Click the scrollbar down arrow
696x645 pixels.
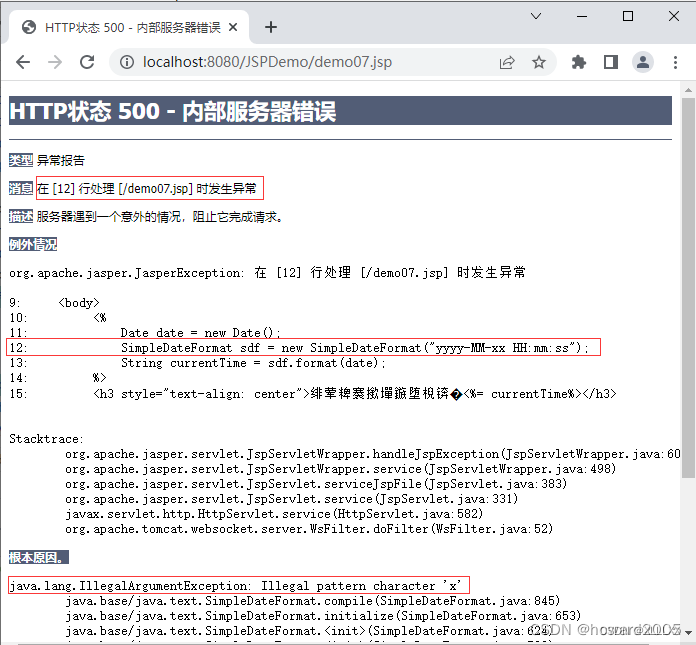point(688,632)
